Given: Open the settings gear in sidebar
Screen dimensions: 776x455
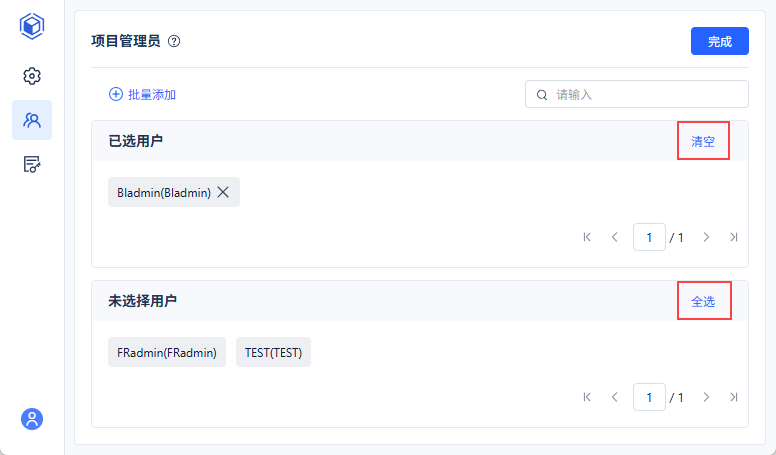Looking at the screenshot, I should (32, 76).
